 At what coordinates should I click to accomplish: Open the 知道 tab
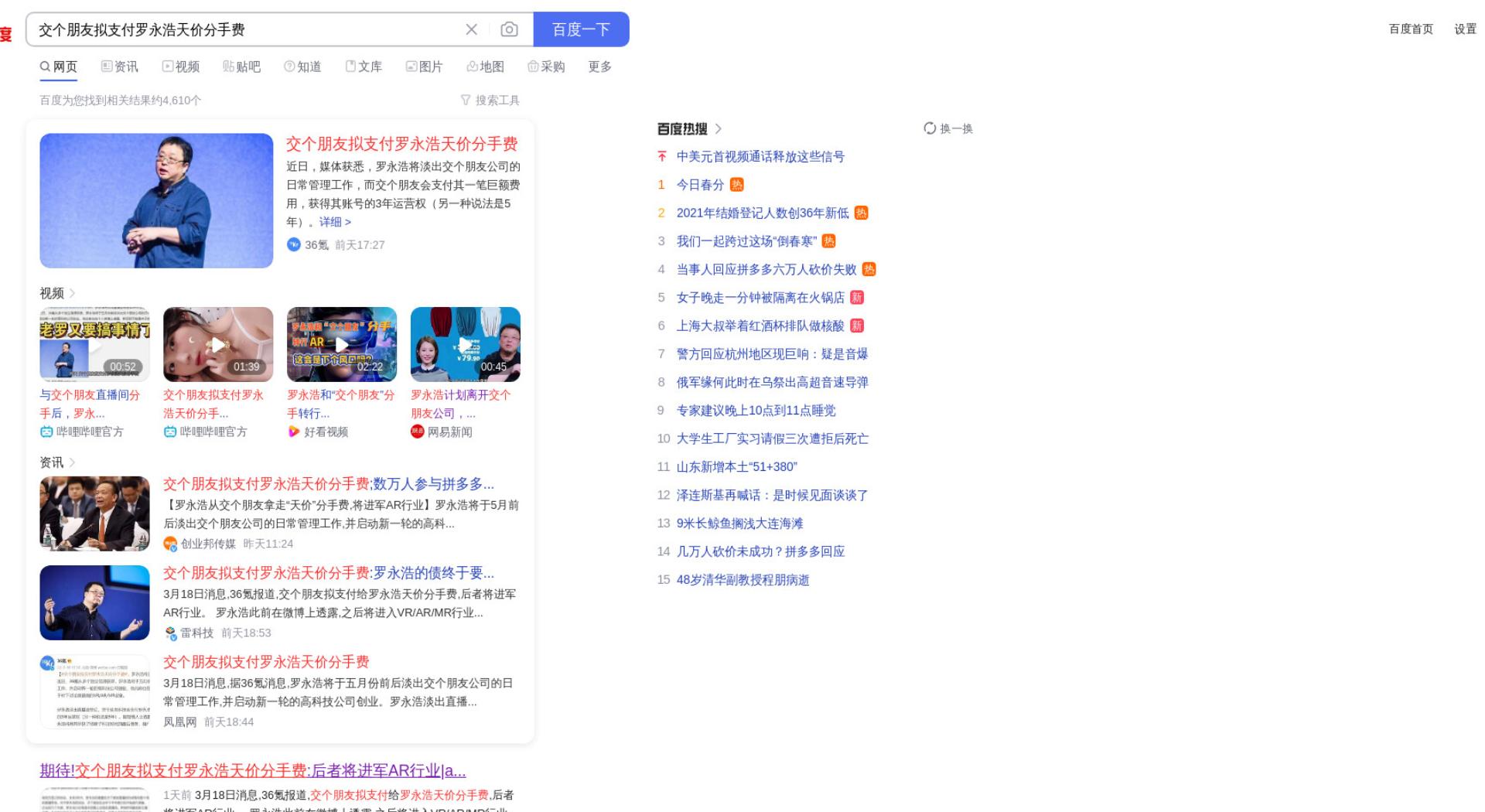pos(302,67)
